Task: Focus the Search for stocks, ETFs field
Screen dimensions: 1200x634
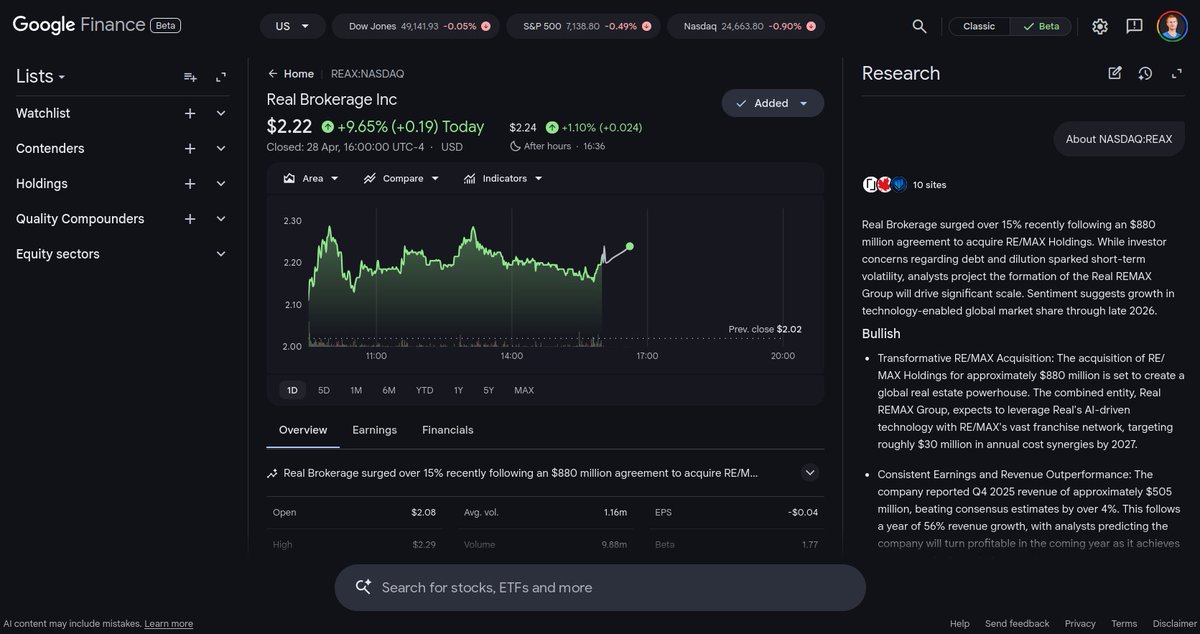Action: coord(600,587)
